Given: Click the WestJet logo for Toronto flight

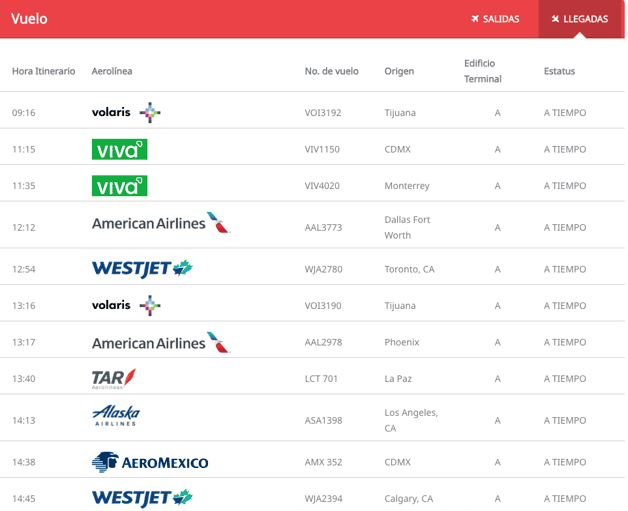Looking at the screenshot, I should [141, 268].
